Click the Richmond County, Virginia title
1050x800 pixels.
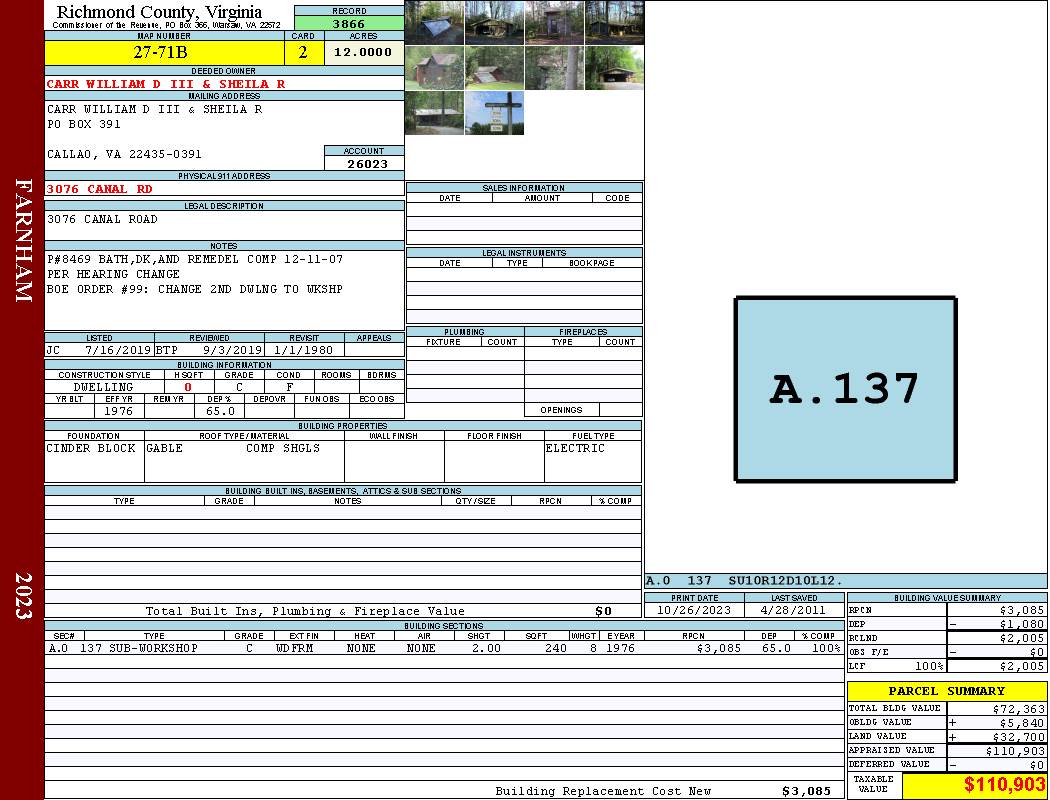pos(159,11)
